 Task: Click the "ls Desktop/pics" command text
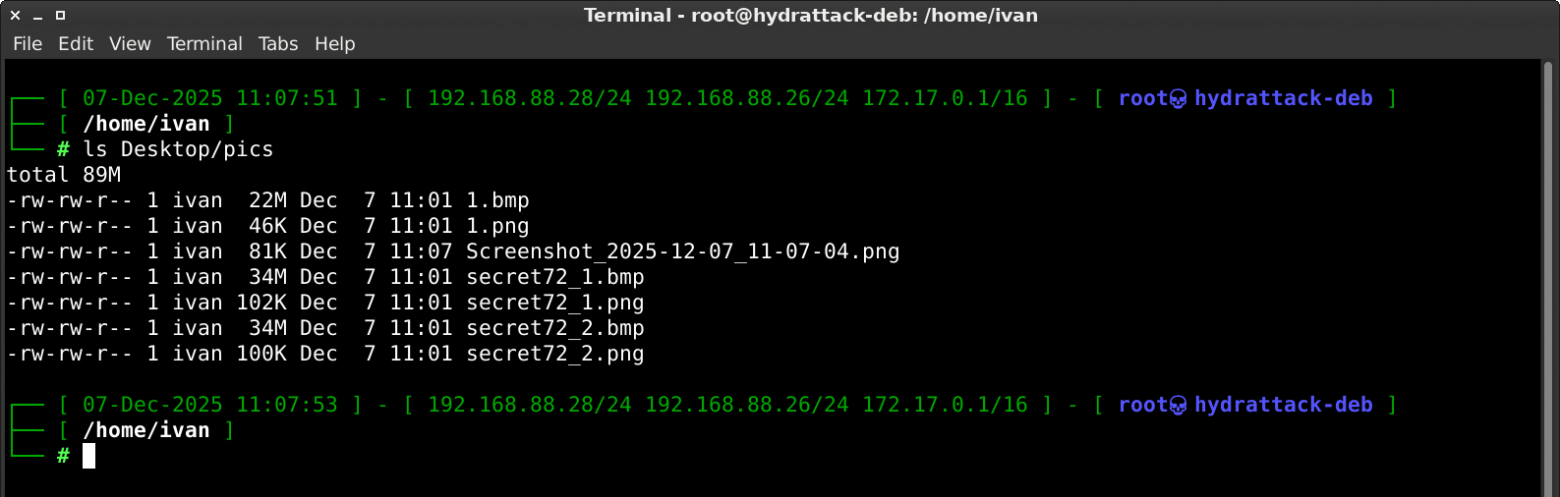click(x=178, y=150)
